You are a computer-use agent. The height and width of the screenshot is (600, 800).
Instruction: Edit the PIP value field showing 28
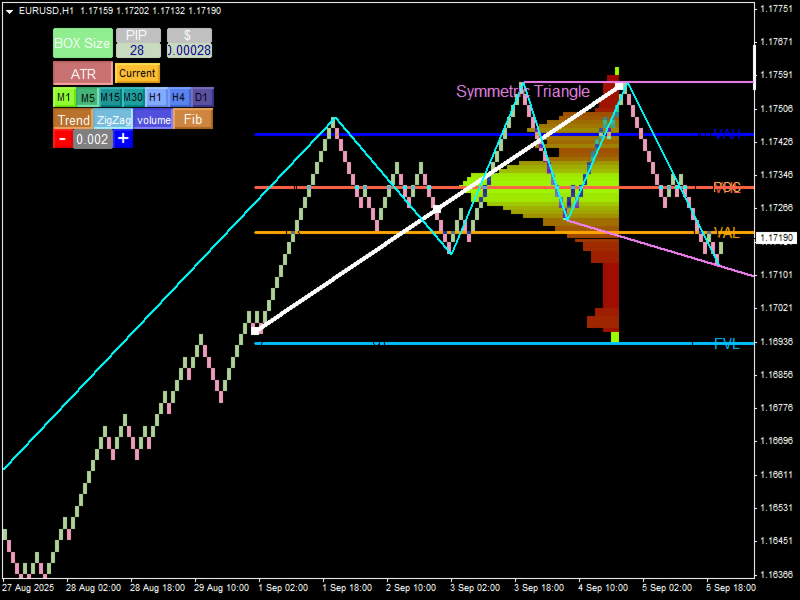coord(138,50)
